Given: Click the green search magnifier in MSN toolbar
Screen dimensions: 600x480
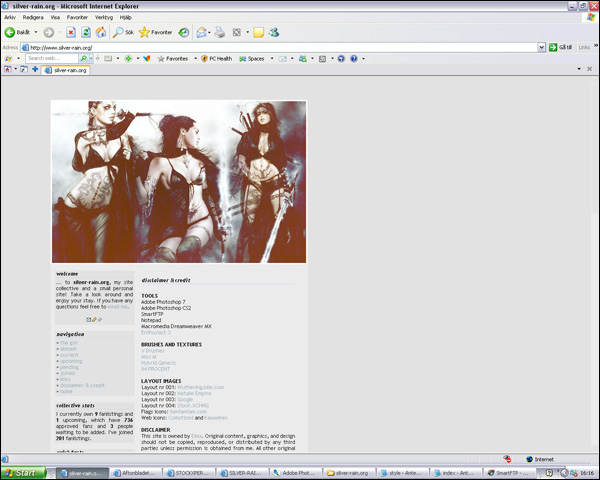Looking at the screenshot, I should pyautogui.click(x=83, y=59).
